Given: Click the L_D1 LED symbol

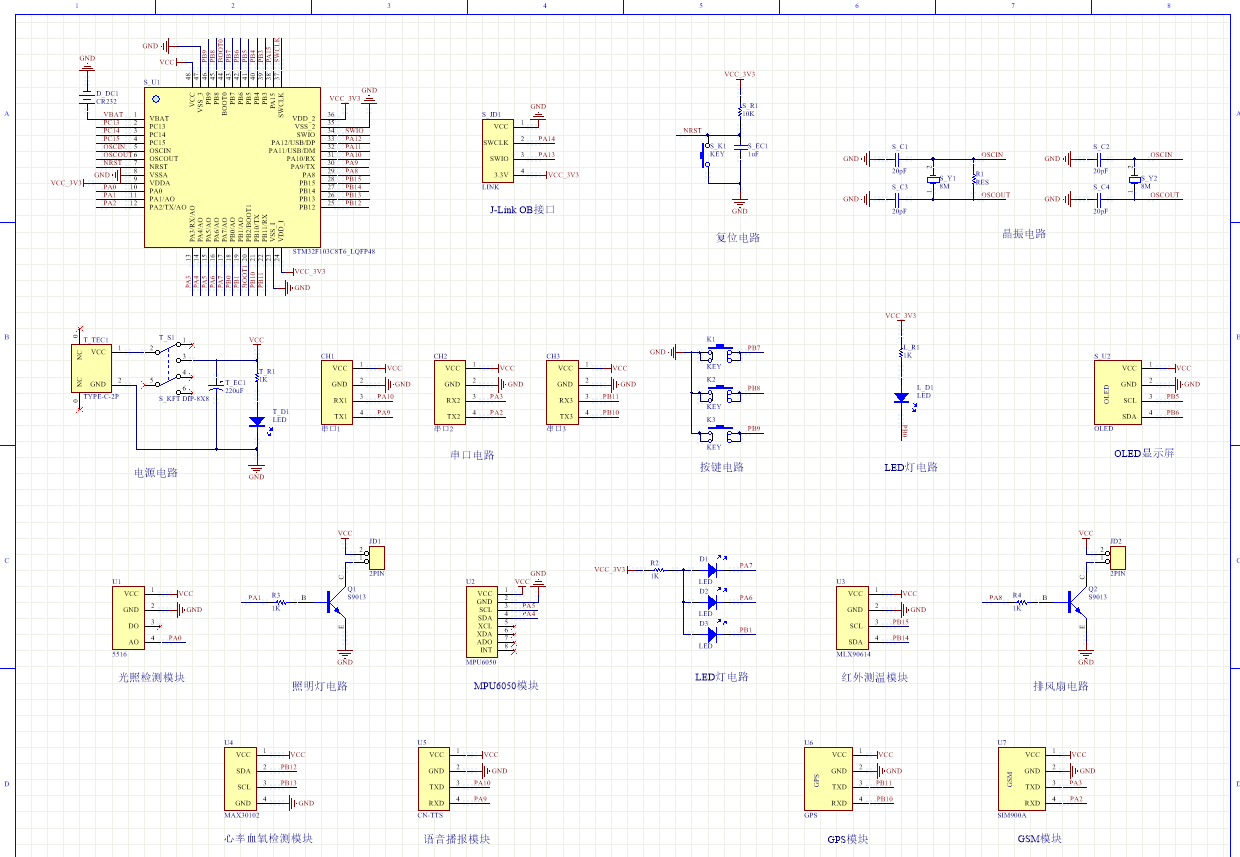Looking at the screenshot, I should 901,397.
